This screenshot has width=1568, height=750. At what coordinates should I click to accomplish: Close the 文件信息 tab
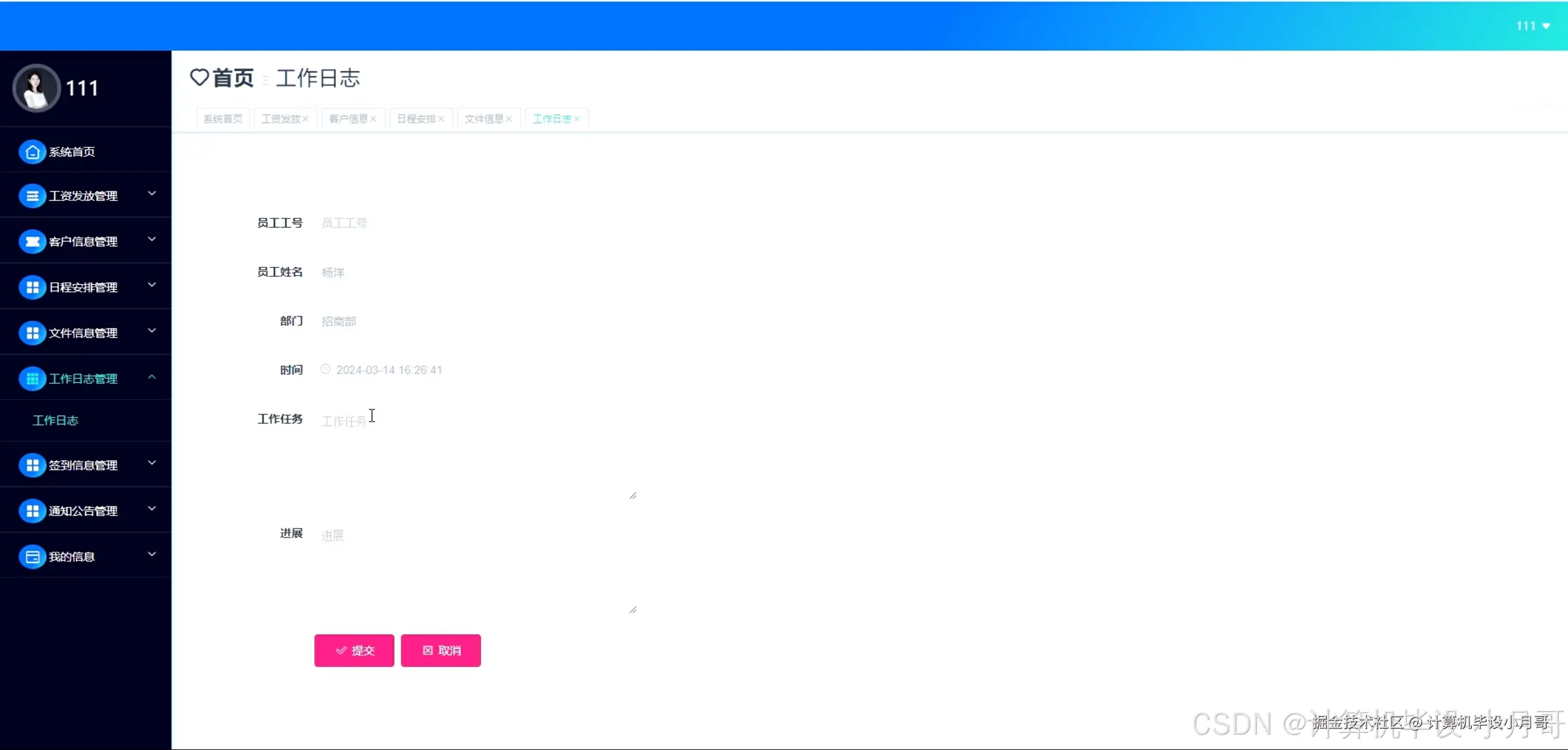pos(509,119)
